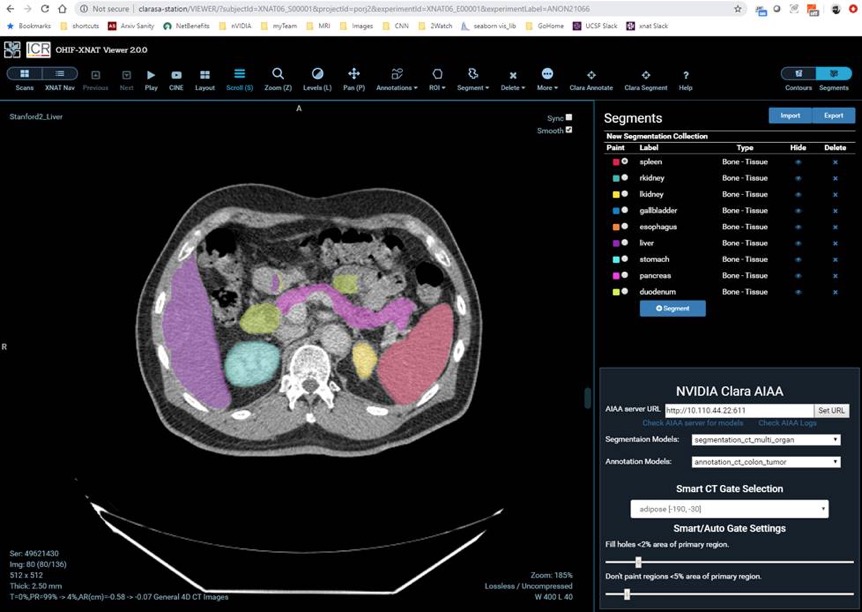Uncheck the Smooth checkbox

[569, 130]
